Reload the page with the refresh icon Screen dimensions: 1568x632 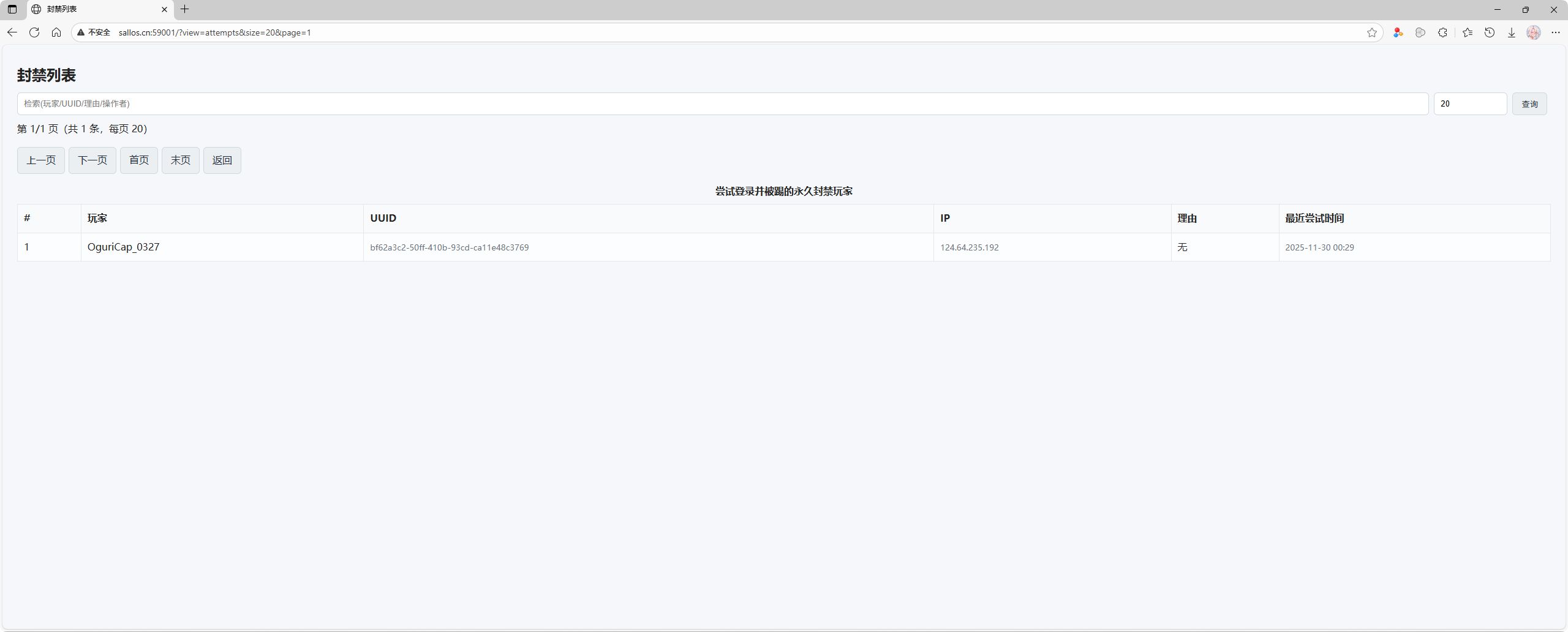click(34, 32)
